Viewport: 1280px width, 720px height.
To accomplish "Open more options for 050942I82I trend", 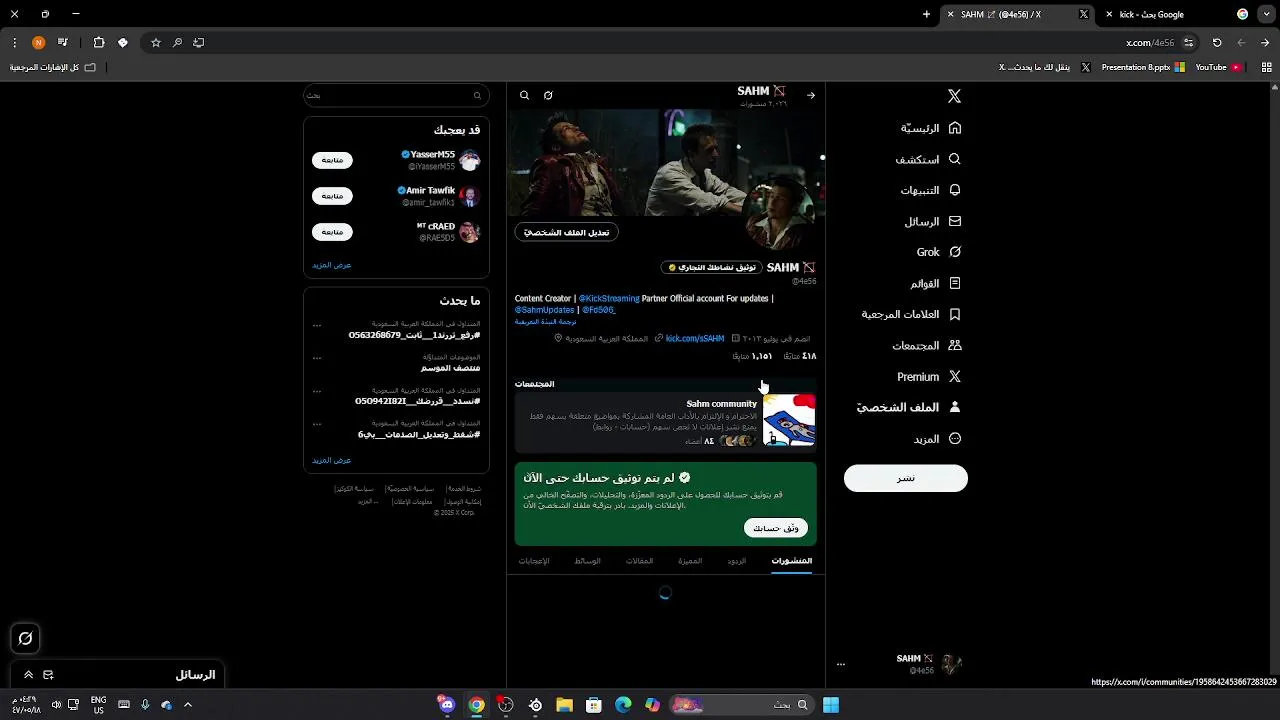I will click(x=317, y=391).
